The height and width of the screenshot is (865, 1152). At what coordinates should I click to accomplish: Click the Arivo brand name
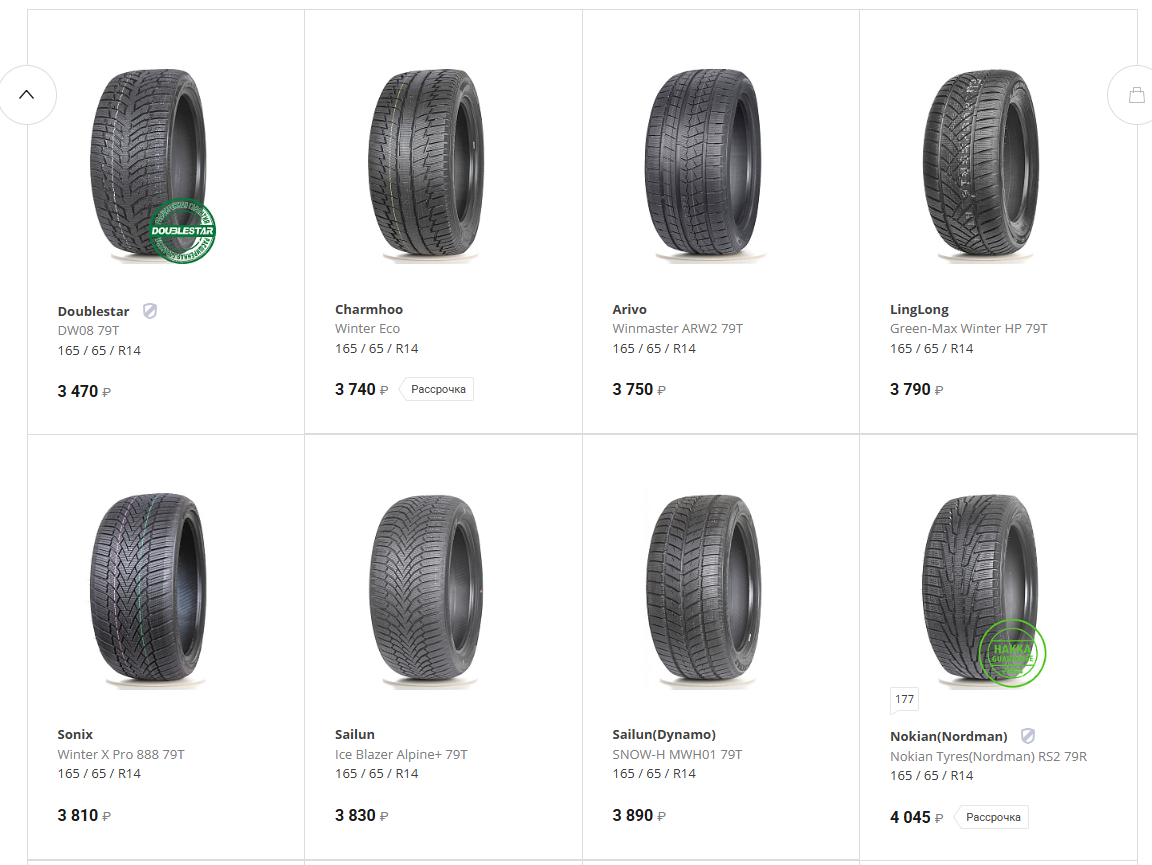point(629,310)
